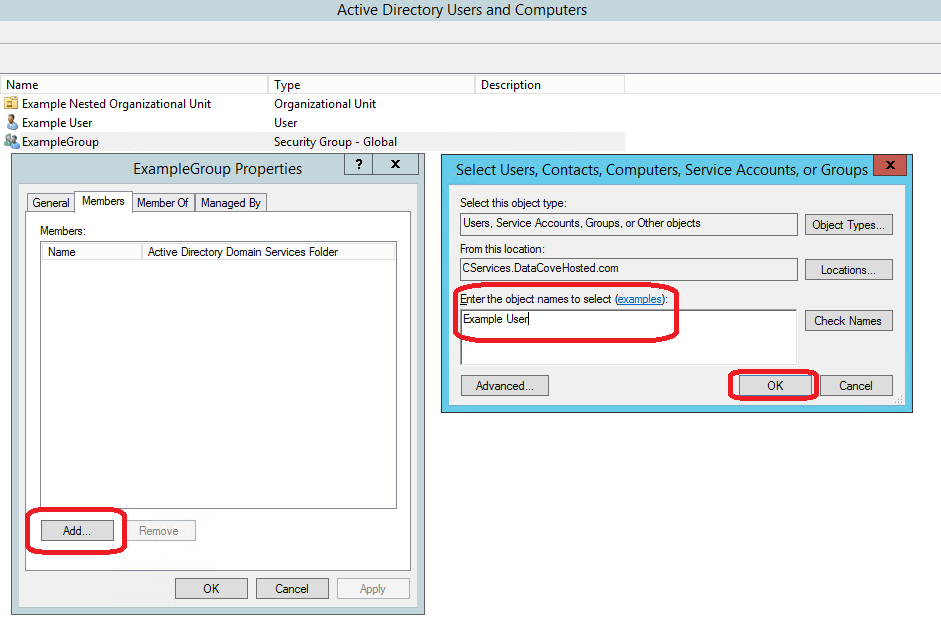Select the ExampleGroup security group icon
The height and width of the screenshot is (628, 941).
11,142
